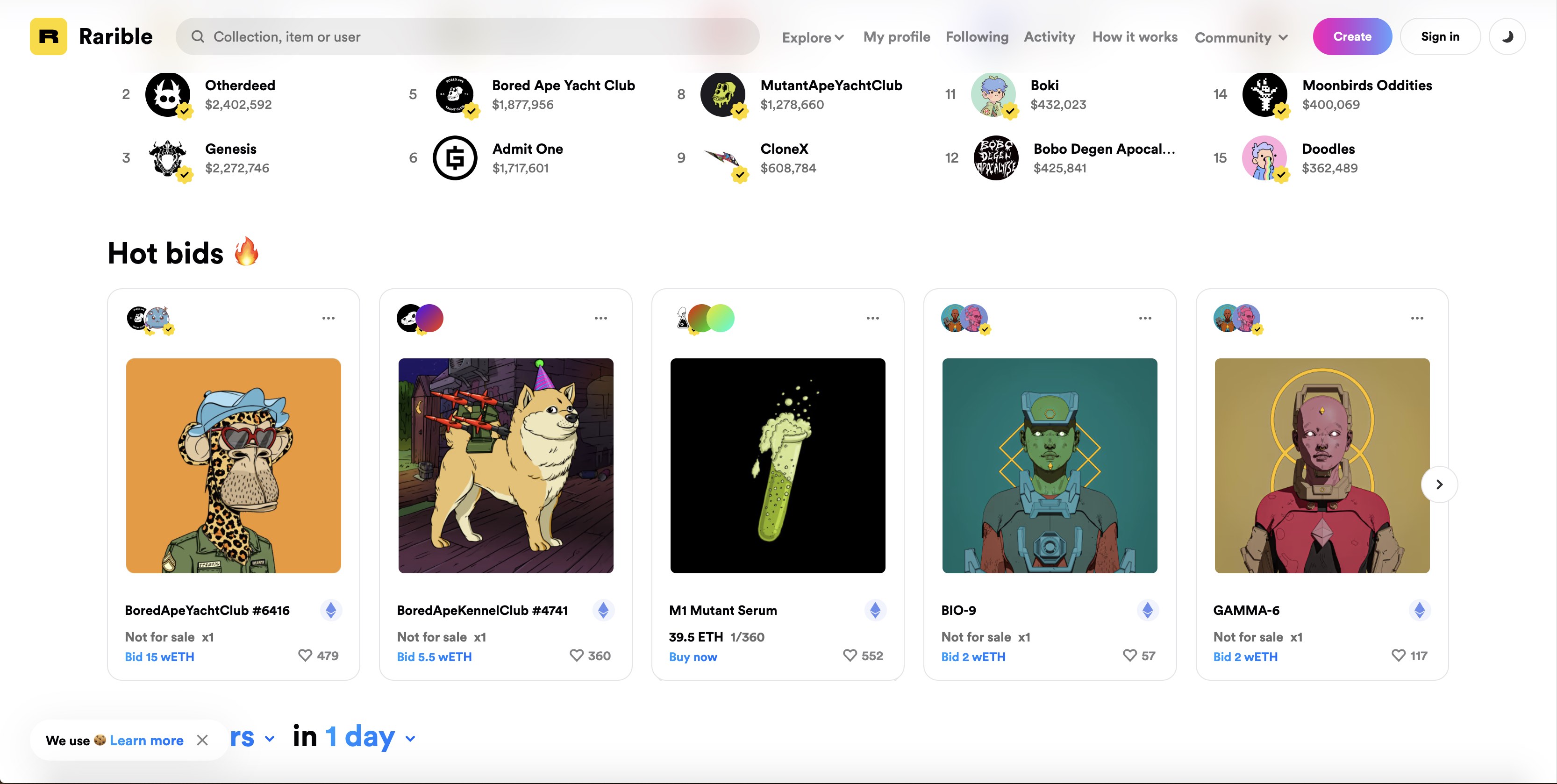
Task: Open BoredApeKennelClub #4741 Shiba artwork
Action: (x=505, y=465)
